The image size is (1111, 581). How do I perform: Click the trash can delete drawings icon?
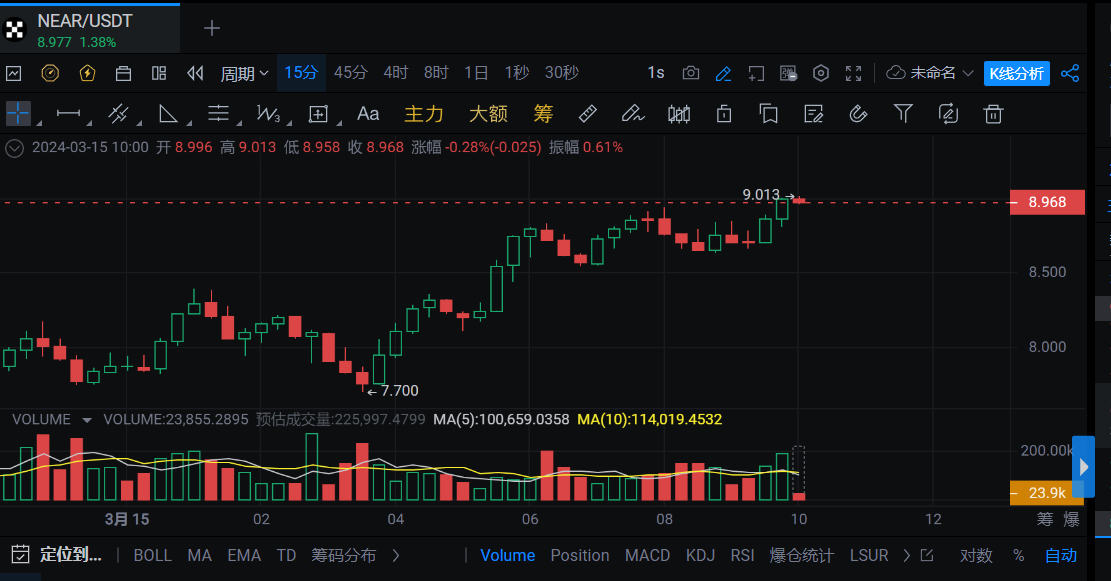tap(993, 114)
